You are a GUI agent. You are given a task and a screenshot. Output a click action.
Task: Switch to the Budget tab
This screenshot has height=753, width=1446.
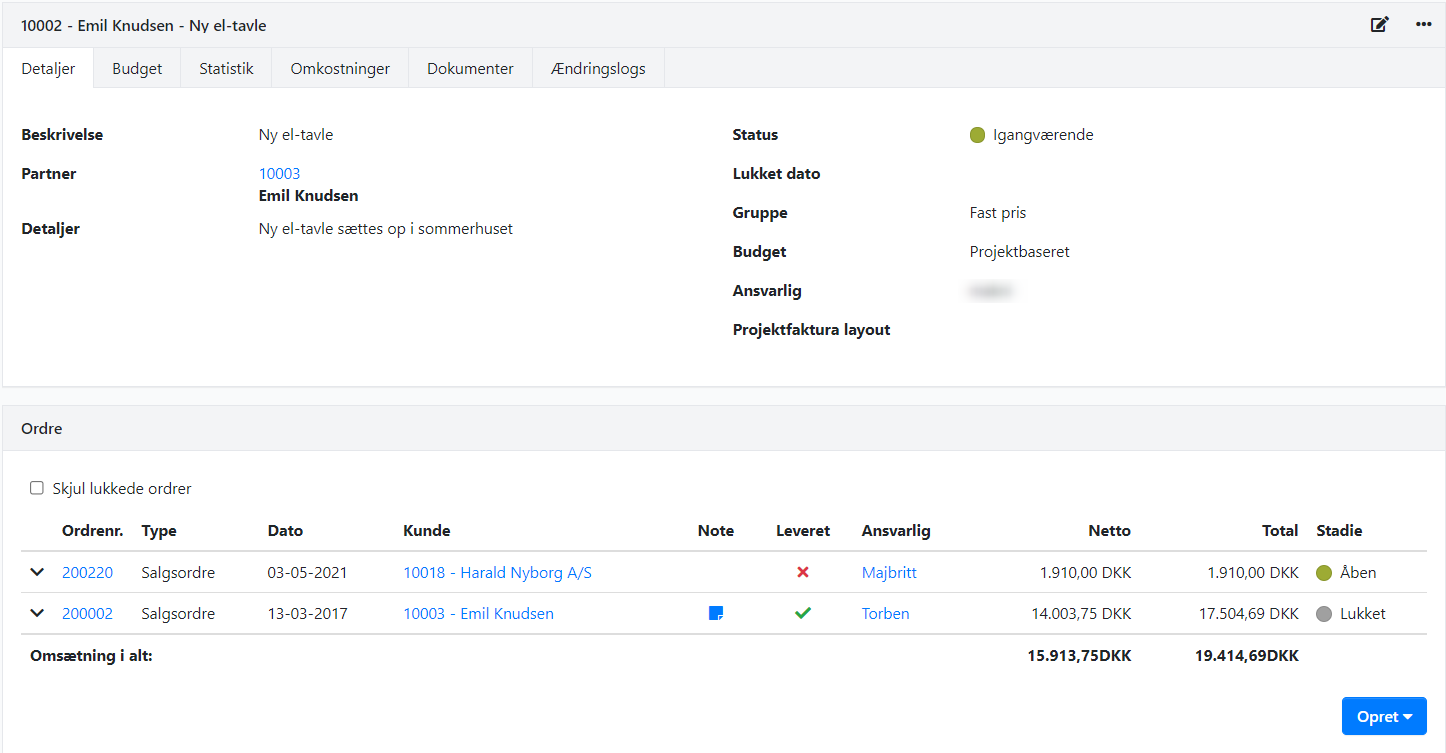point(137,69)
